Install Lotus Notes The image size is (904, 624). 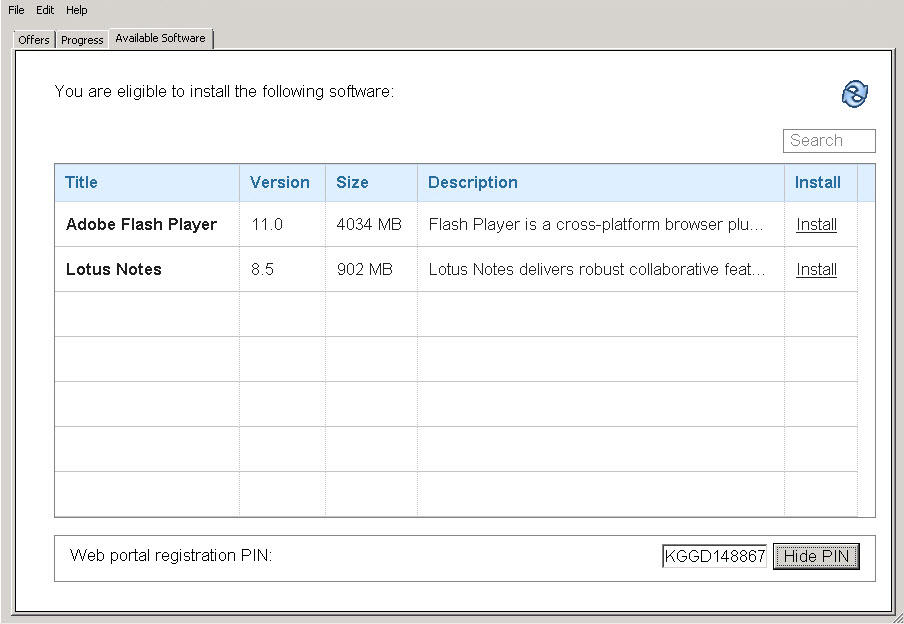click(815, 269)
